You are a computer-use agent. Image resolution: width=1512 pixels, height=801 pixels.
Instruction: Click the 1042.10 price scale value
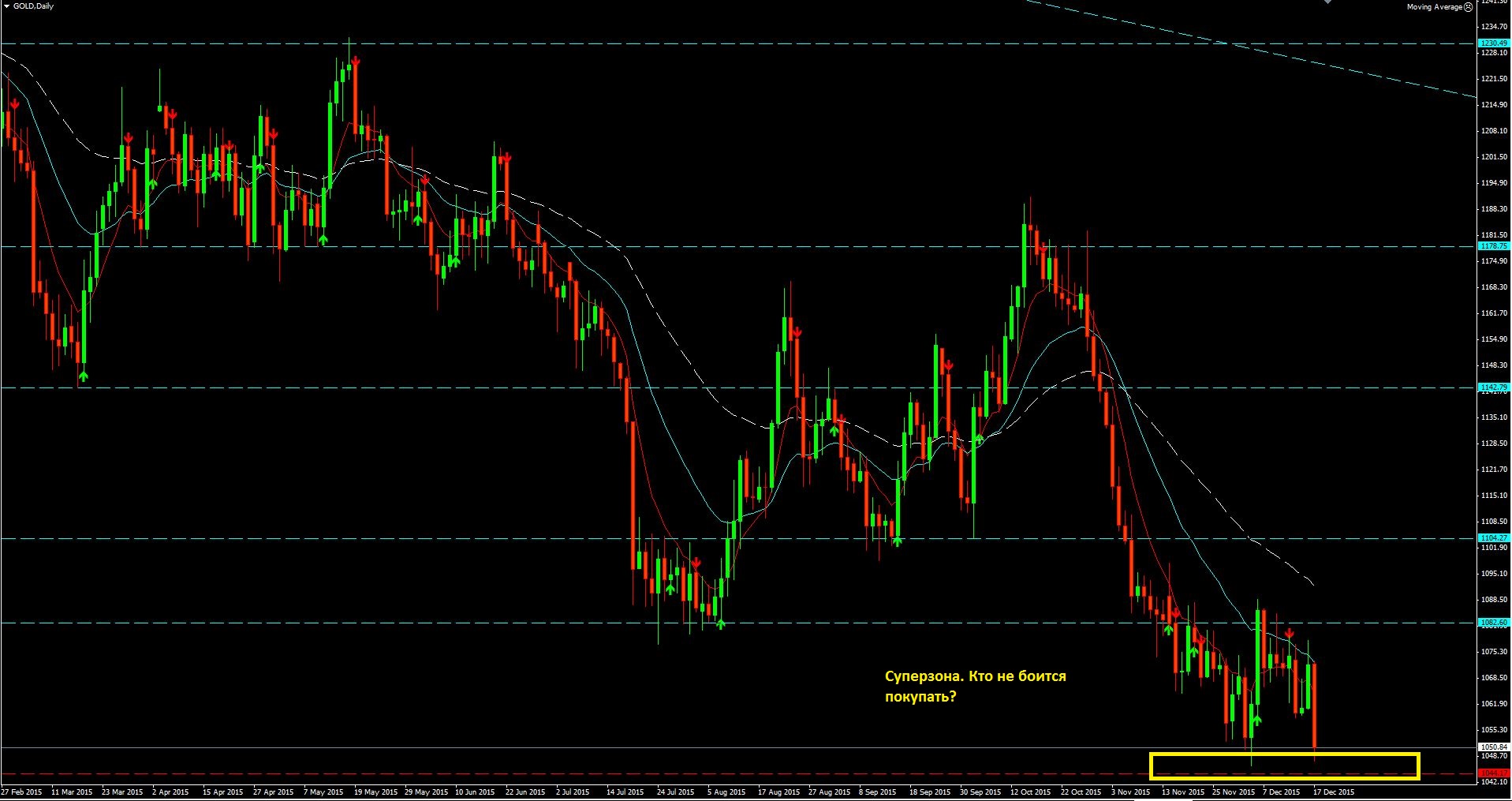(x=1495, y=782)
